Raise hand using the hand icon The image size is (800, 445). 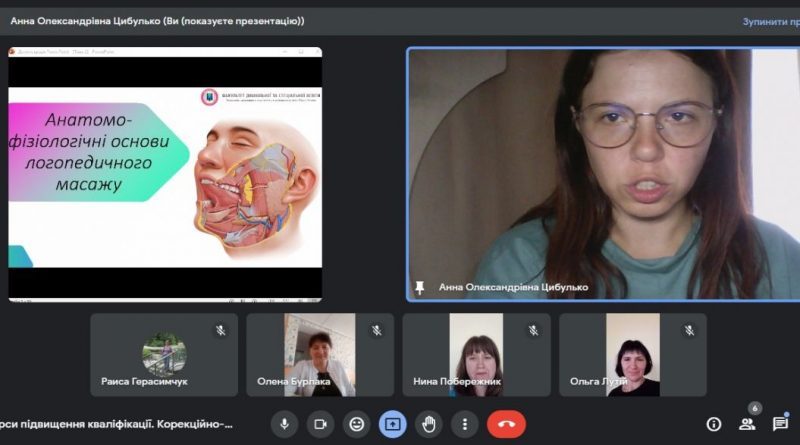(x=429, y=424)
